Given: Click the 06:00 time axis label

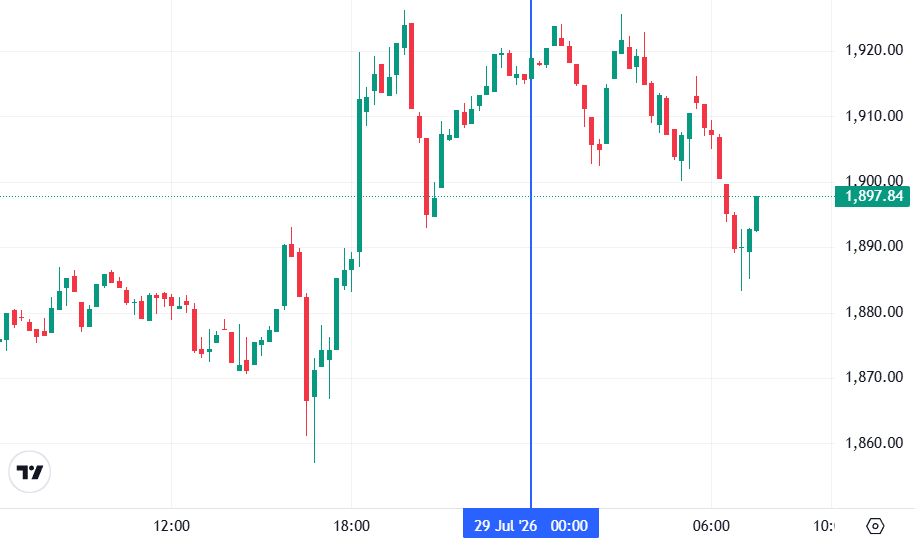Looking at the screenshot, I should tap(711, 526).
